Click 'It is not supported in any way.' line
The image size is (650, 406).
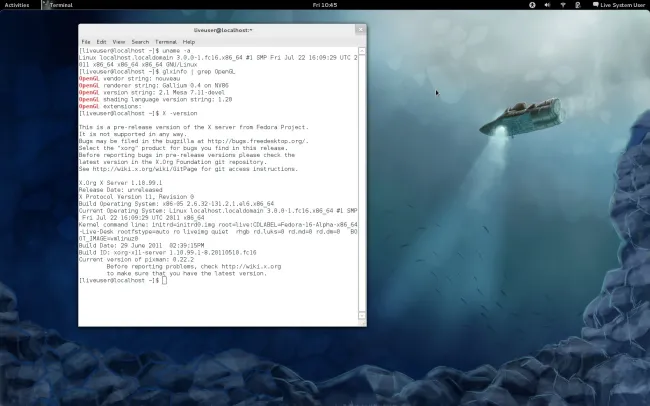tap(133, 134)
